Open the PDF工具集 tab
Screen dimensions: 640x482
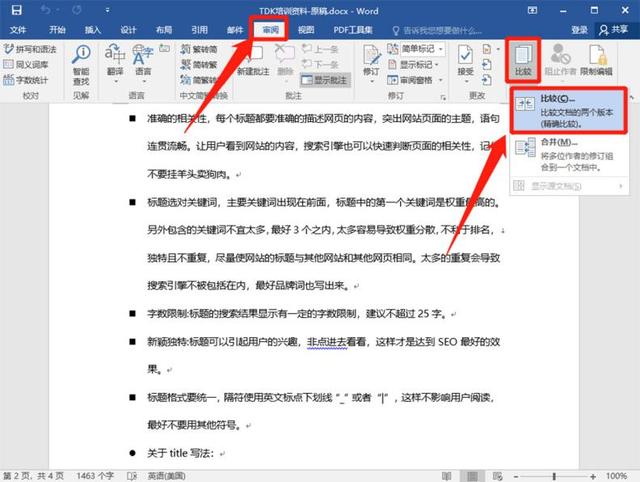click(x=353, y=30)
